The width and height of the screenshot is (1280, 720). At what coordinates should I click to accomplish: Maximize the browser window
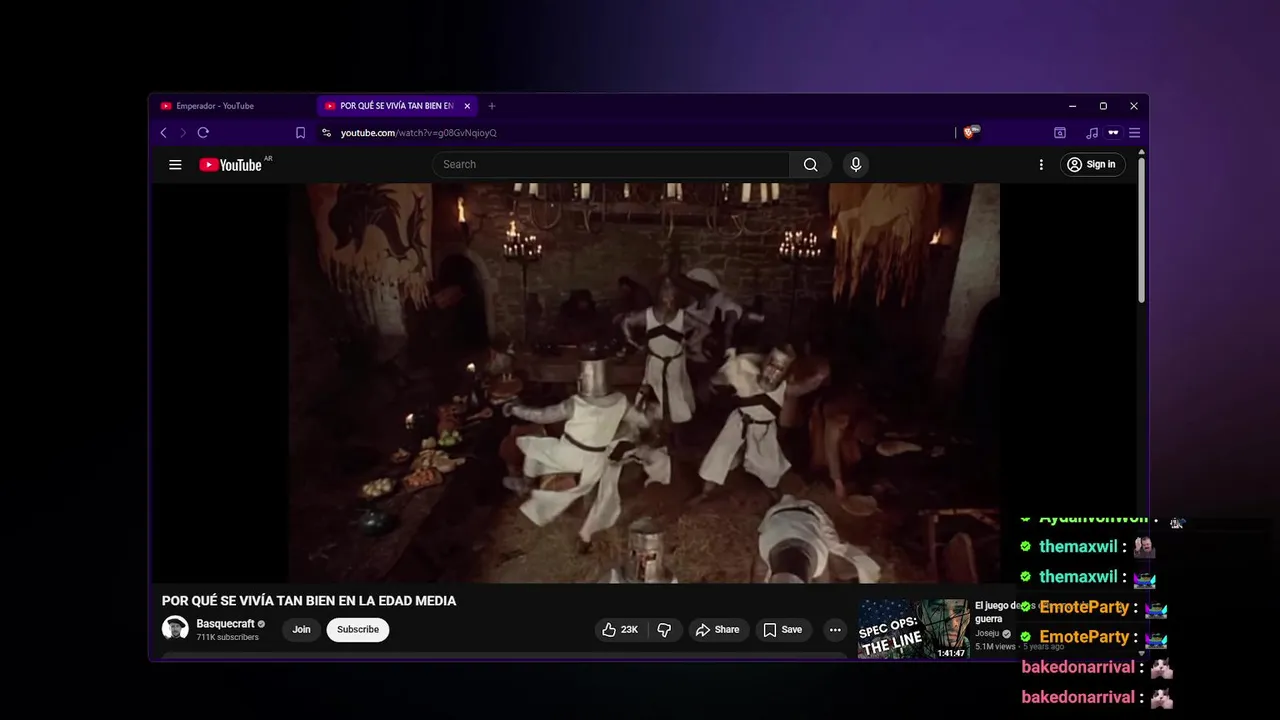click(x=1103, y=106)
